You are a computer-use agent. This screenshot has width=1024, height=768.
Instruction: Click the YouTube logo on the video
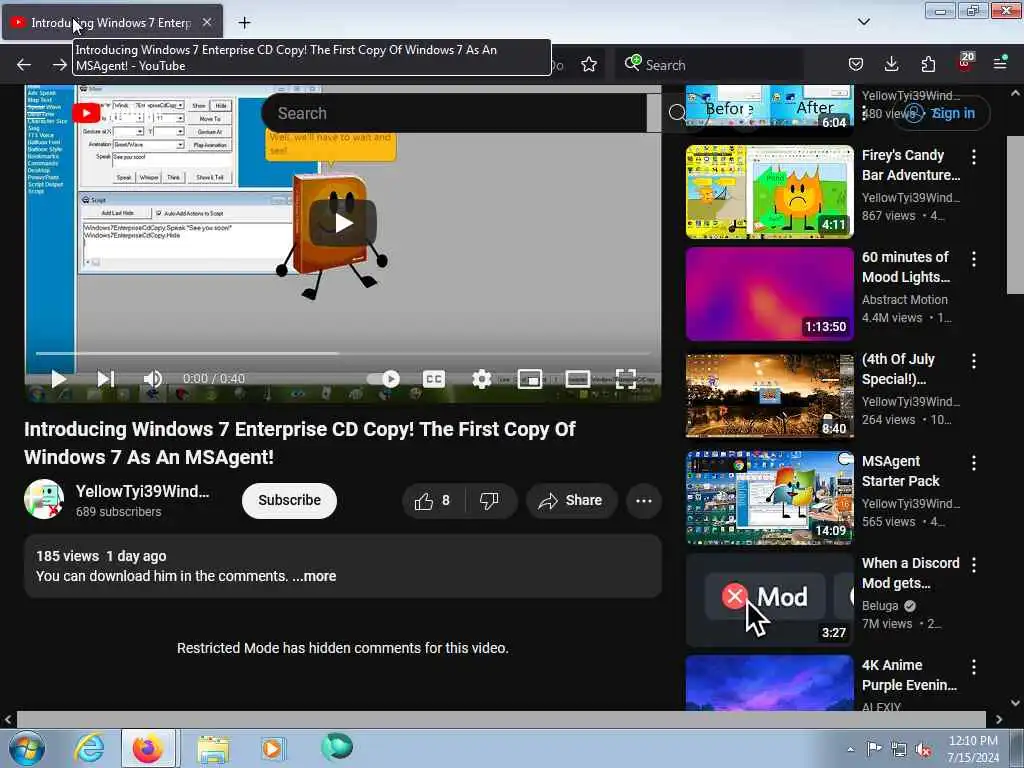[x=86, y=113]
